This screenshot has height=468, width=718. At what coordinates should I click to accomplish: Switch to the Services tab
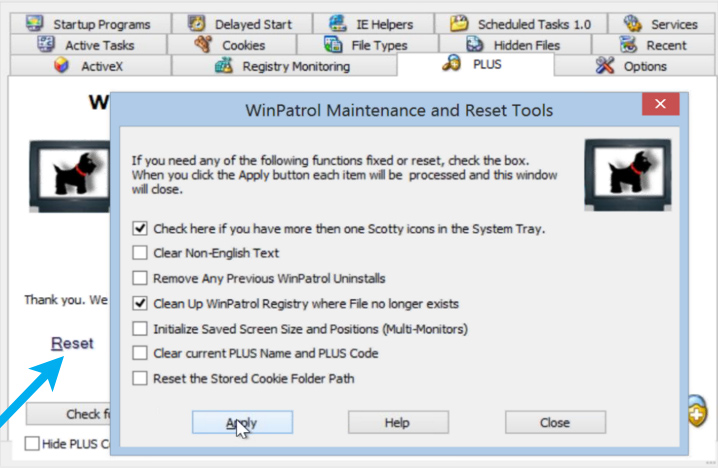coord(662,23)
